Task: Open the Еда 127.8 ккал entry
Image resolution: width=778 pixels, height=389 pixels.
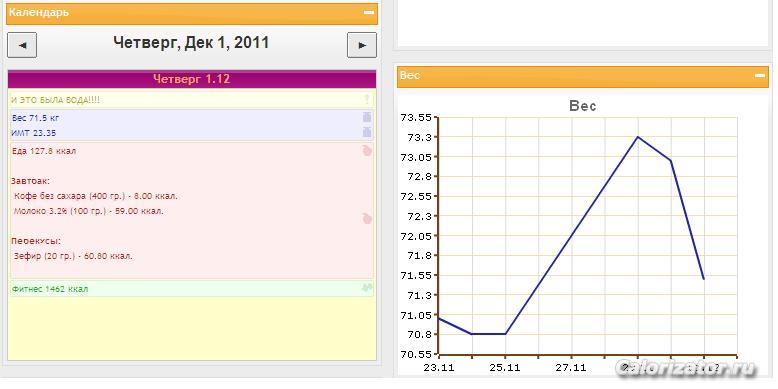Action: (44, 151)
